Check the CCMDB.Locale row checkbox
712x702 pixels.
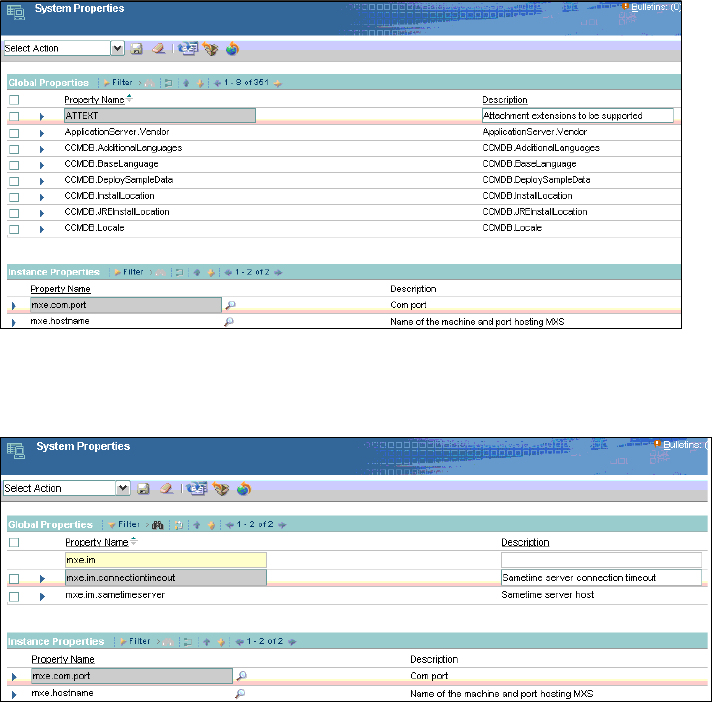click(x=14, y=229)
